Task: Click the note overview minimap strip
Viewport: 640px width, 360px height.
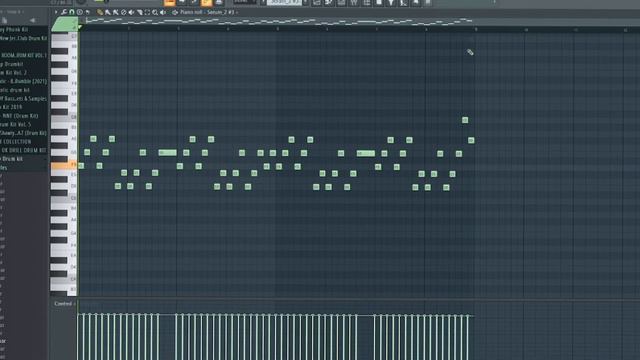Action: 278,22
